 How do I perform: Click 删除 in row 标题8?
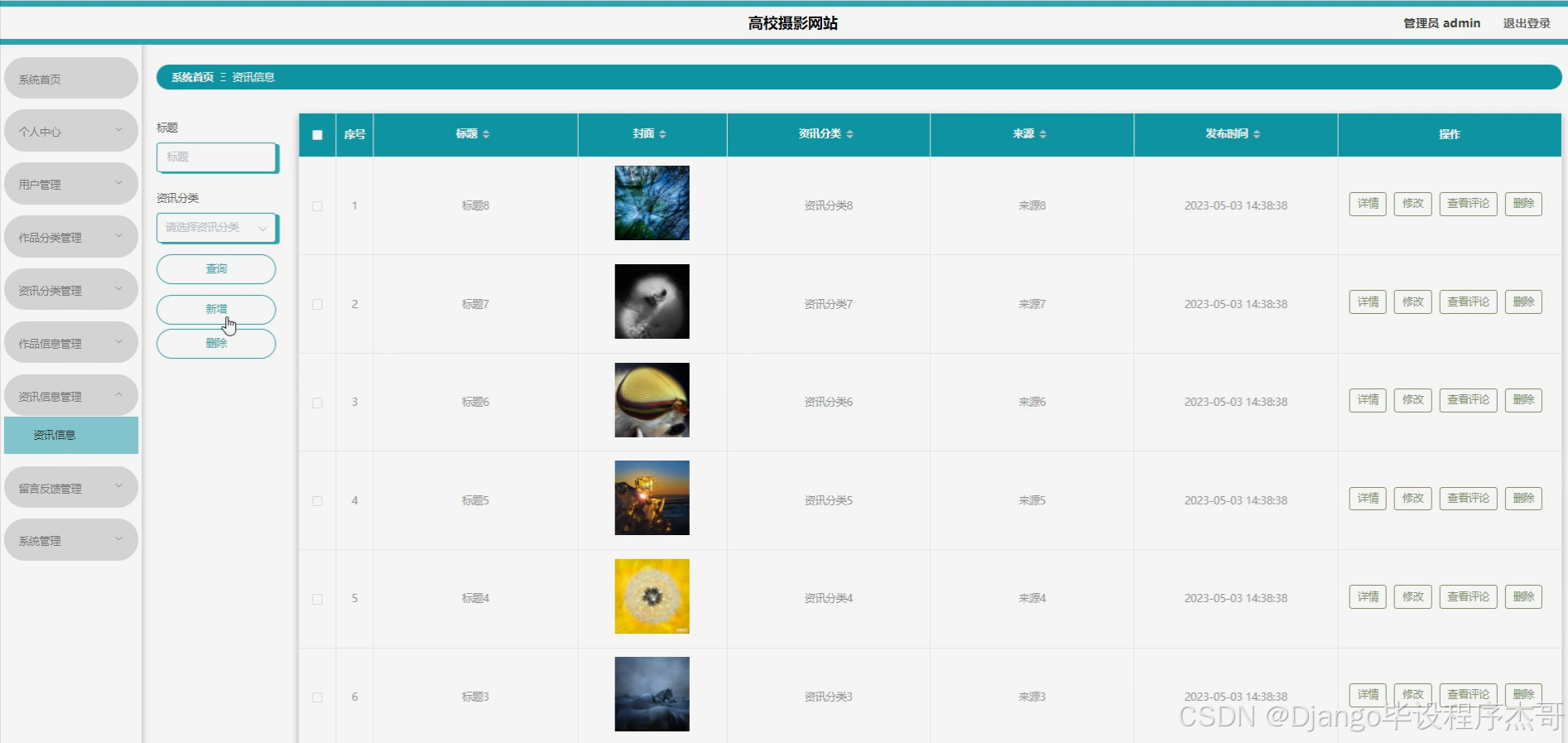click(x=1523, y=204)
